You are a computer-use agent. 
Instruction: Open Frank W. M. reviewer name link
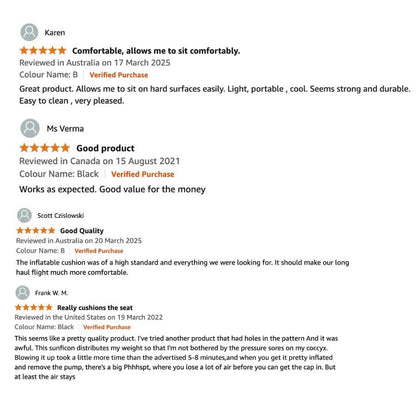pyautogui.click(x=51, y=293)
